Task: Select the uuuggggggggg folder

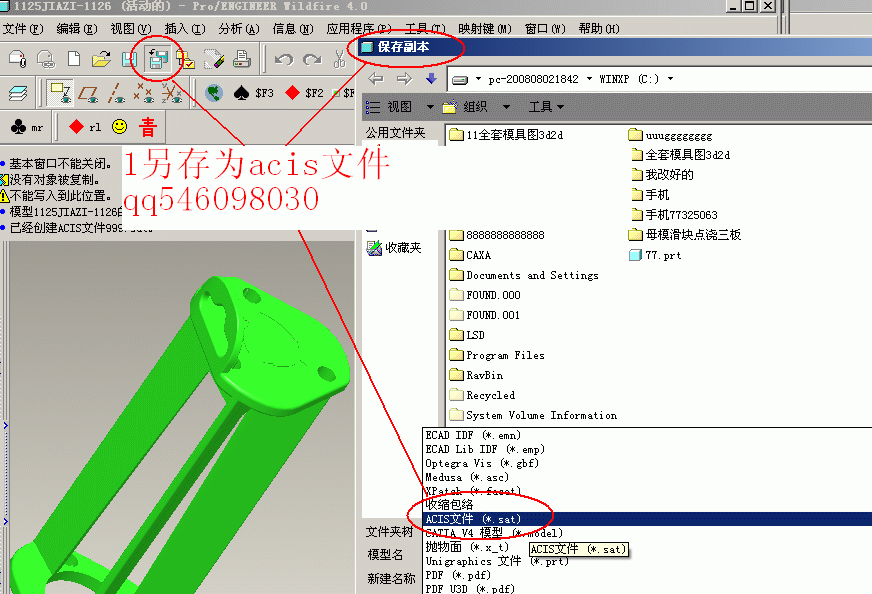Action: 670,135
